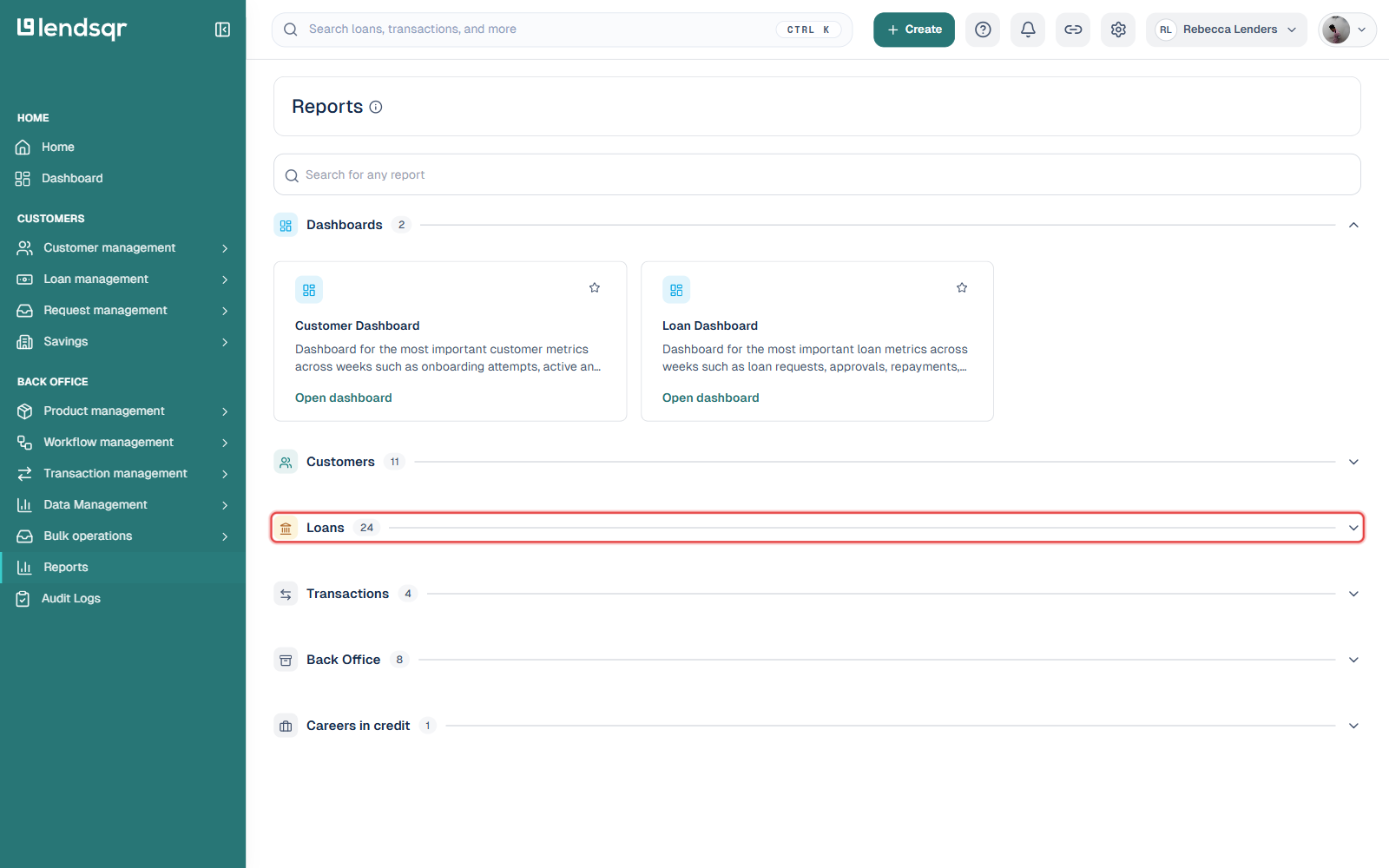Collapse the Dashboards section chevron
The width and height of the screenshot is (1389, 868).
[1353, 225]
